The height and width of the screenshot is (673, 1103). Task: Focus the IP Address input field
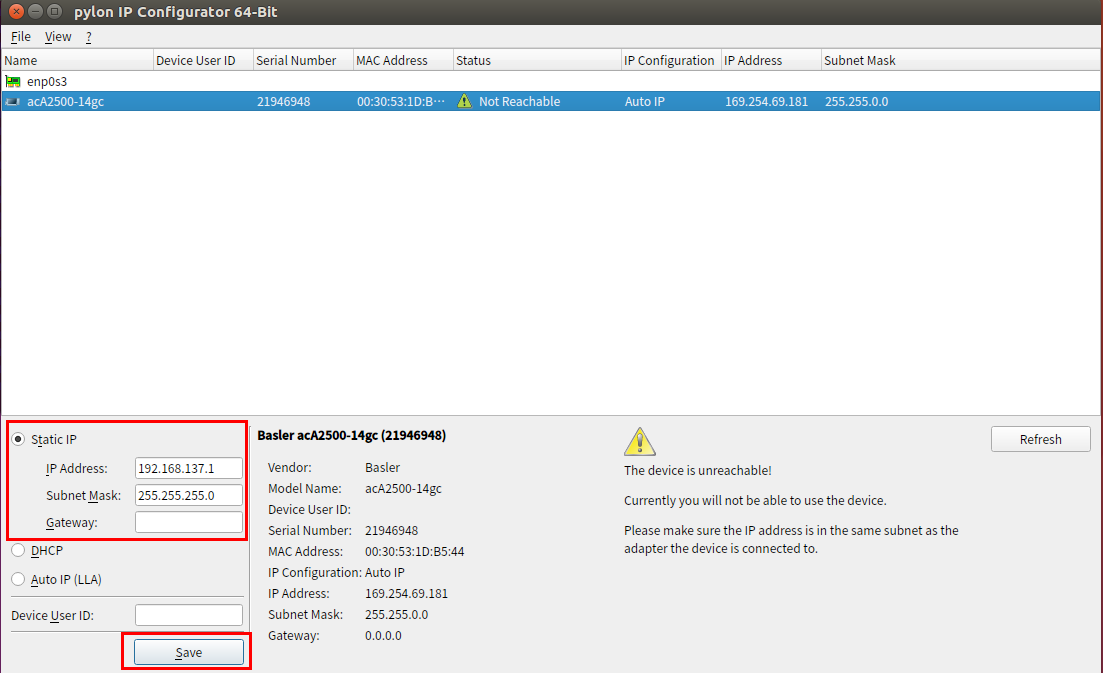tap(189, 468)
